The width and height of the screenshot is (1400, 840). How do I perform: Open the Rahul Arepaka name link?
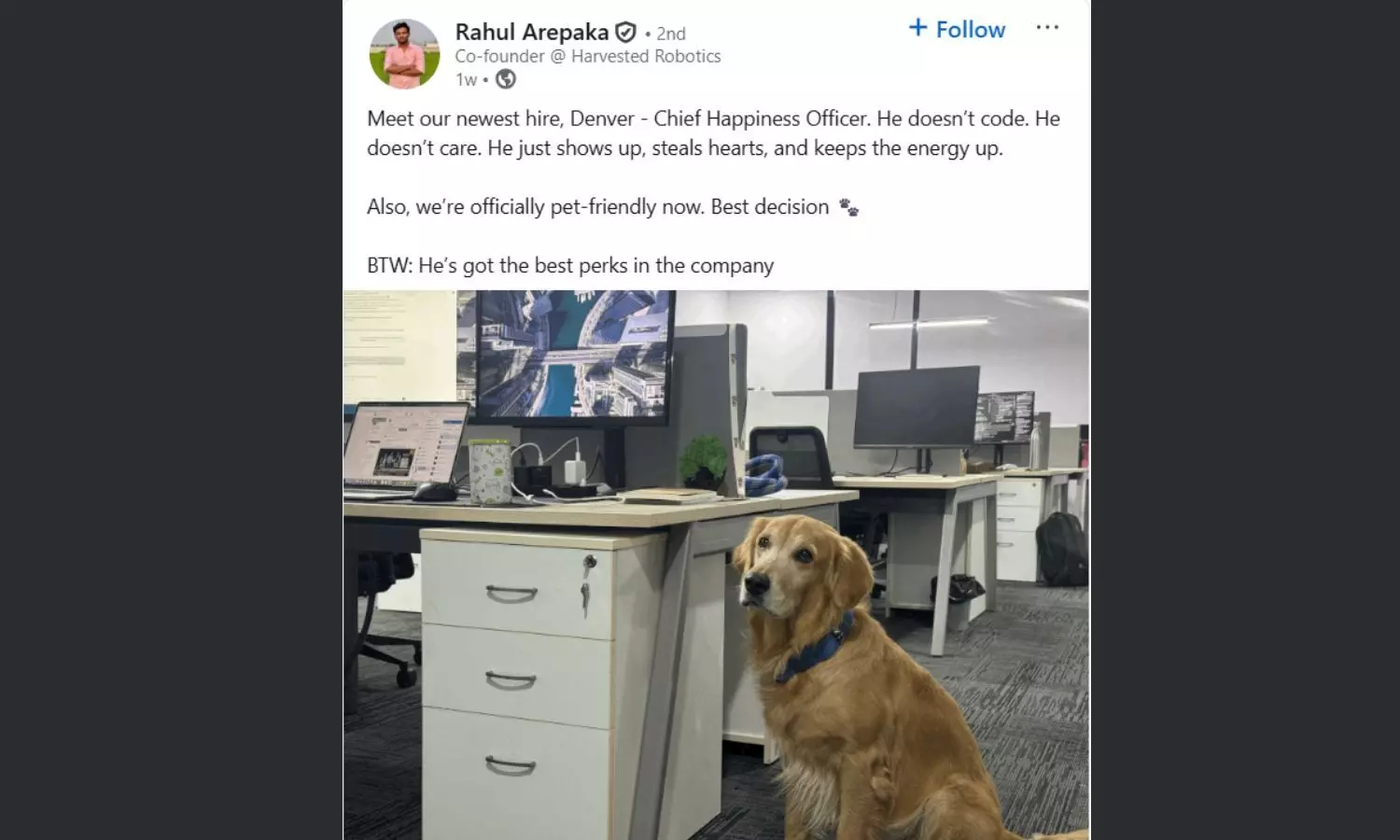pyautogui.click(x=531, y=32)
